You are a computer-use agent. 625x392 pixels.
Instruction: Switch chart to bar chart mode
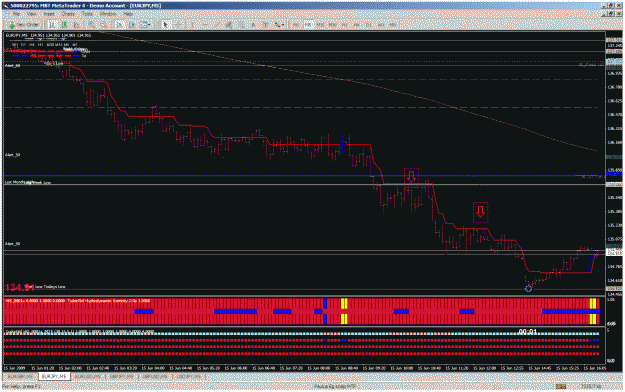click(x=52, y=25)
